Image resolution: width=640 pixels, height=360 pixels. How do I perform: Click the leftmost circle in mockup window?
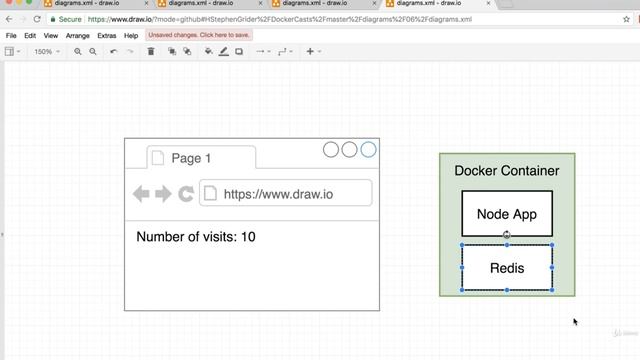(x=331, y=150)
